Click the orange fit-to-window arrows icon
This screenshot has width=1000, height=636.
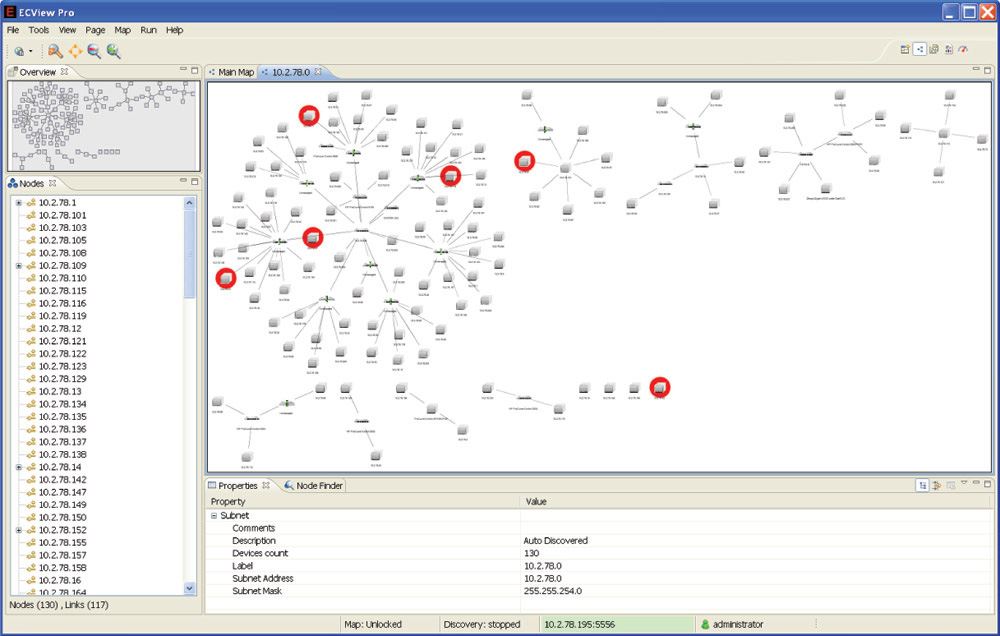click(75, 51)
